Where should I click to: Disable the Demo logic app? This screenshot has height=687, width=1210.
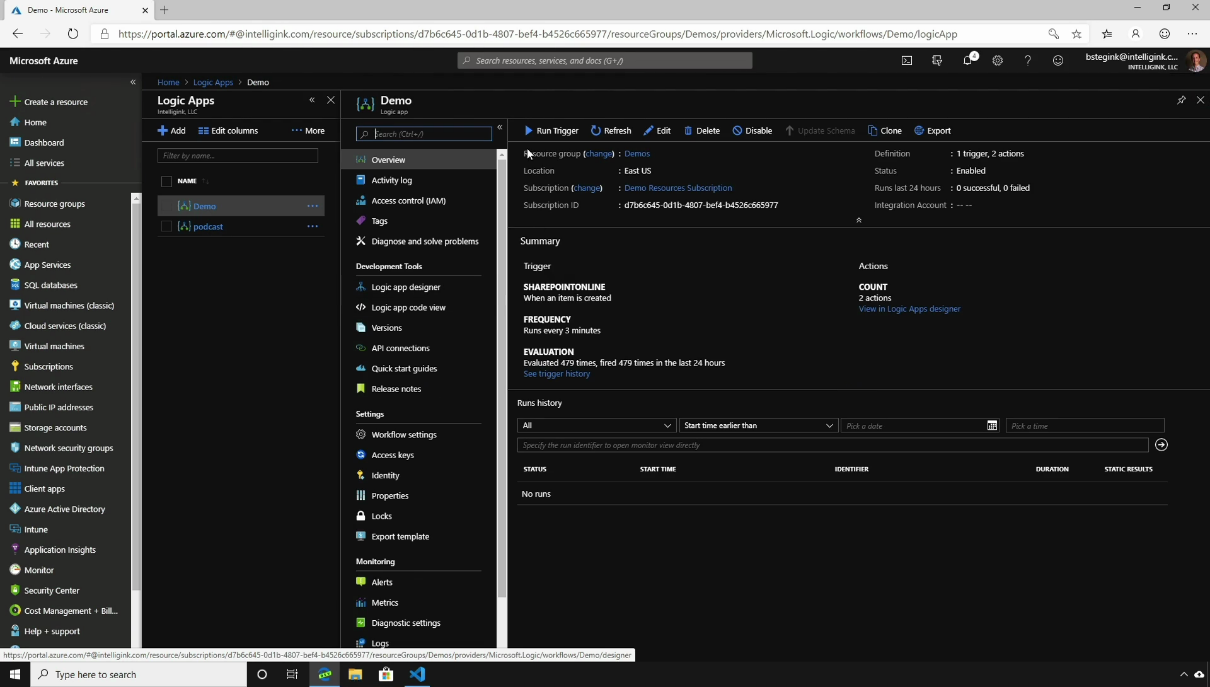point(752,131)
